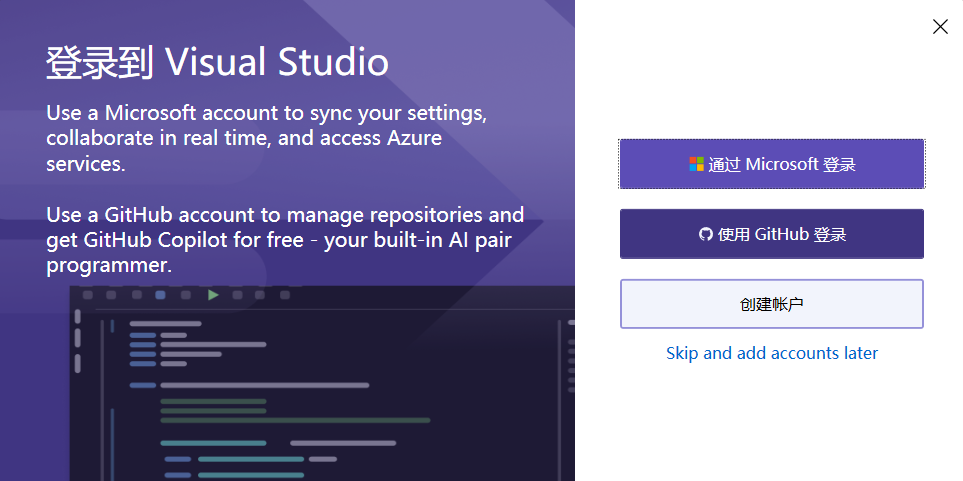Screen dimensions: 963x481
Task: Choose the 使用 GitHub 登录 button
Action: tap(771, 234)
